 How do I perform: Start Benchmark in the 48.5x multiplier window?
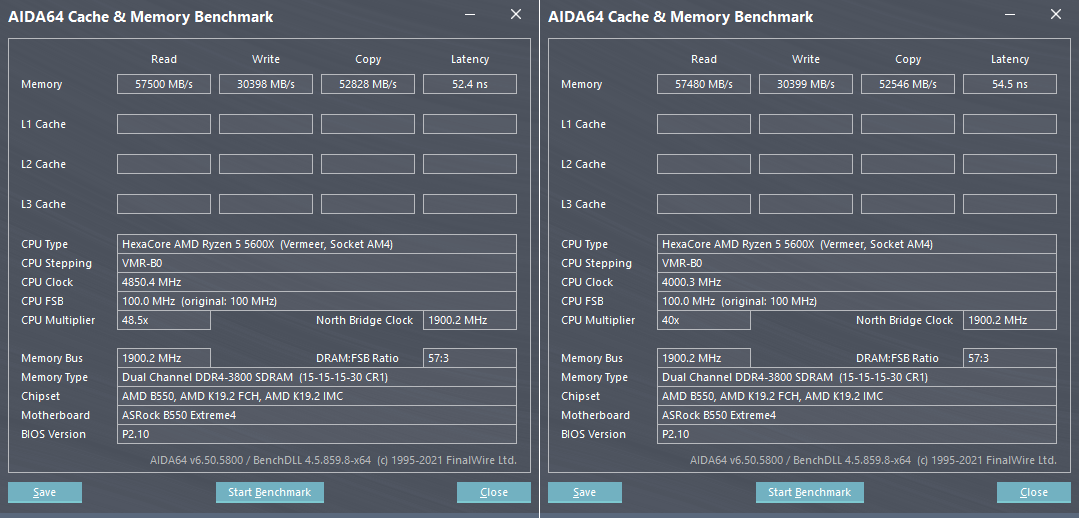click(x=269, y=492)
